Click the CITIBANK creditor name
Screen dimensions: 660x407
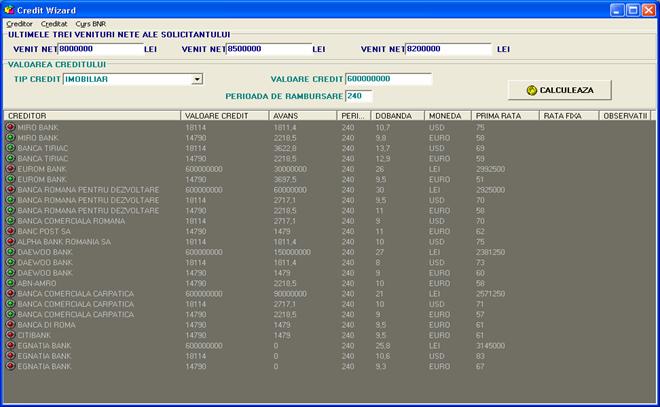pyautogui.click(x=34, y=335)
